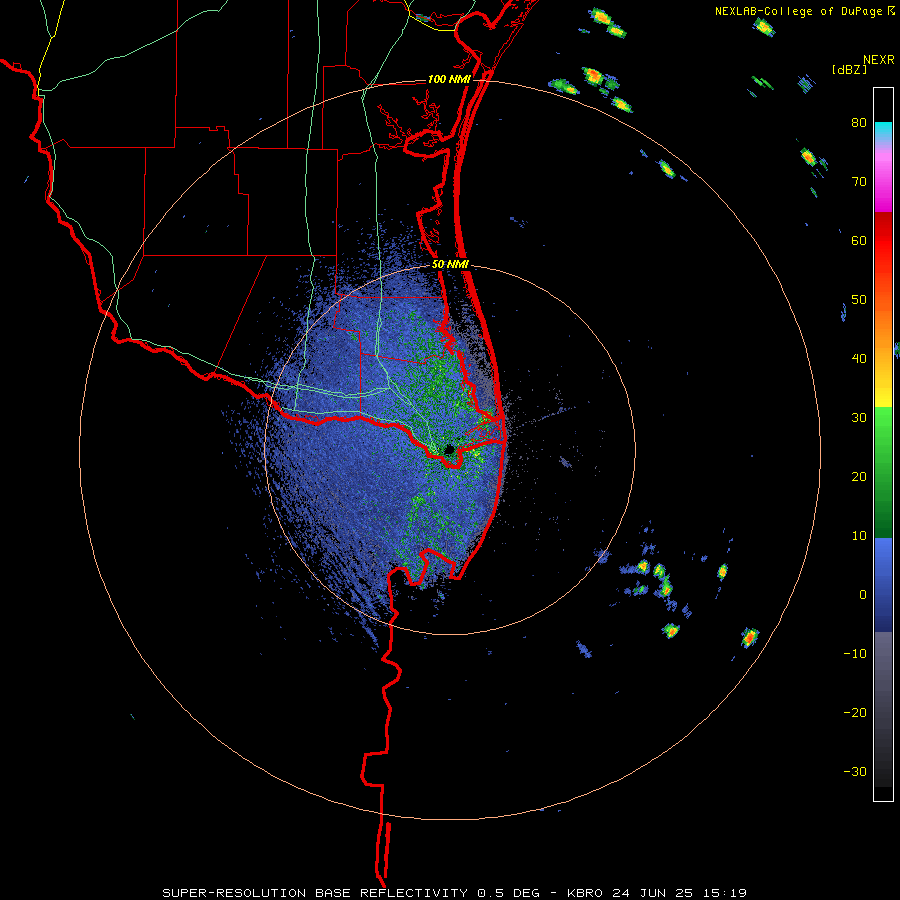The height and width of the screenshot is (900, 900).
Task: Click the 10 value on the dBZ scale
Action: (x=859, y=536)
